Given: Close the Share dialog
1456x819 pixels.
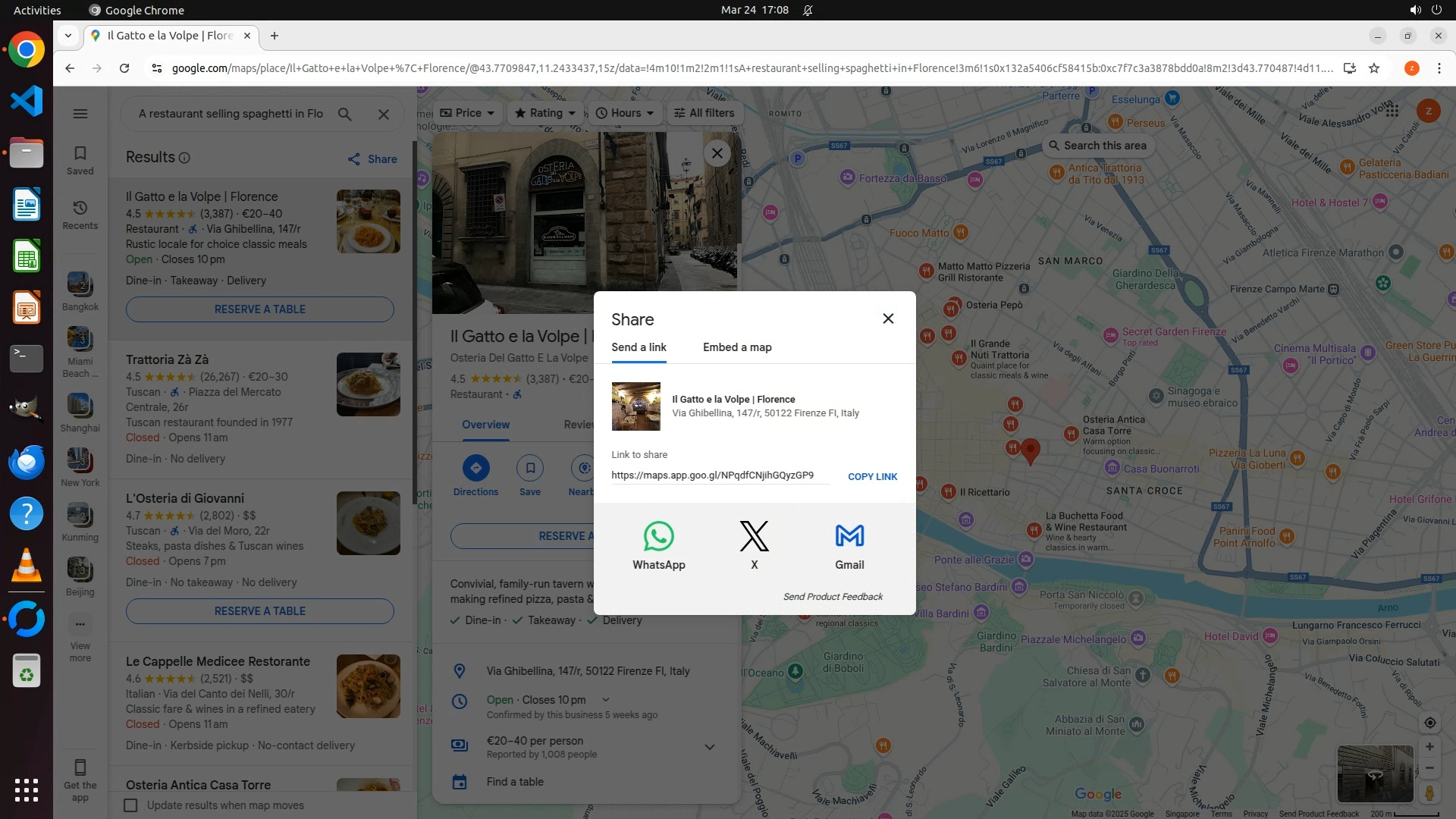Looking at the screenshot, I should pyautogui.click(x=888, y=318).
